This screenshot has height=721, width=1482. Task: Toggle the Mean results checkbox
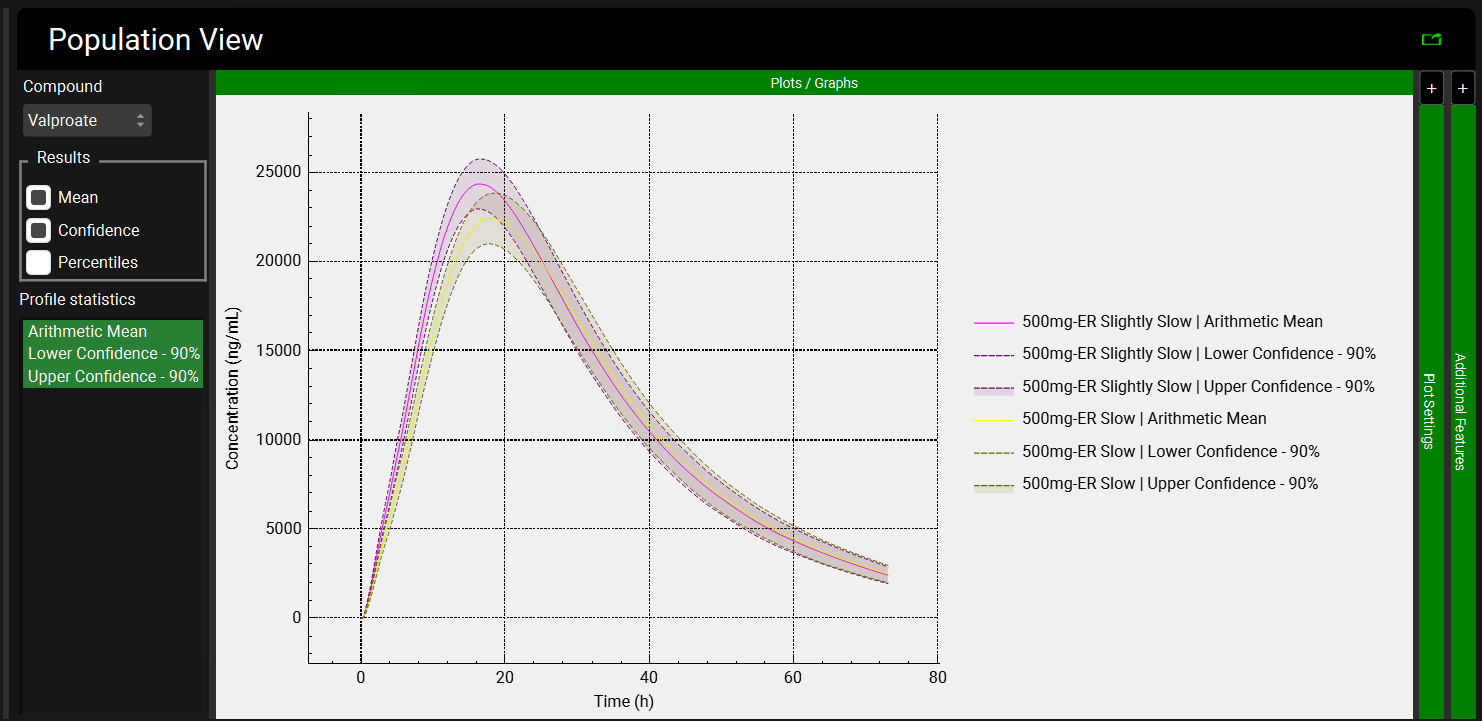(x=39, y=198)
